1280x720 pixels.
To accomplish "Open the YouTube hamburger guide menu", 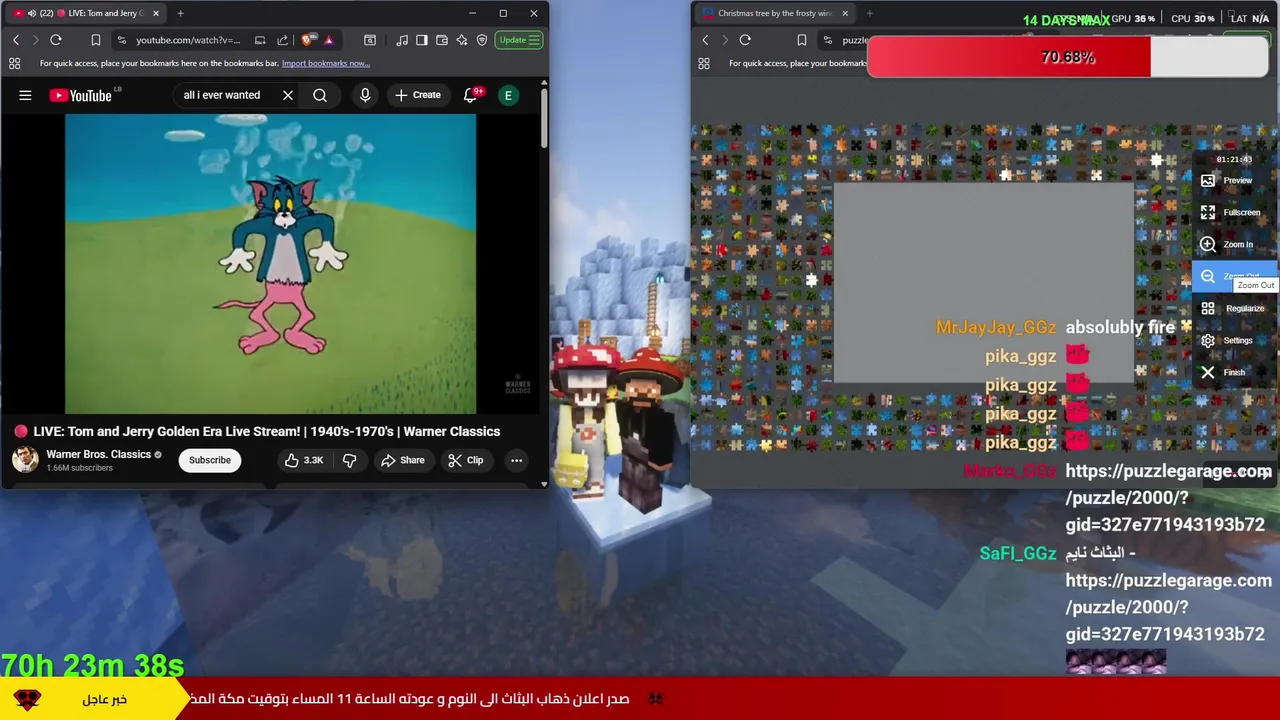I will (25, 95).
